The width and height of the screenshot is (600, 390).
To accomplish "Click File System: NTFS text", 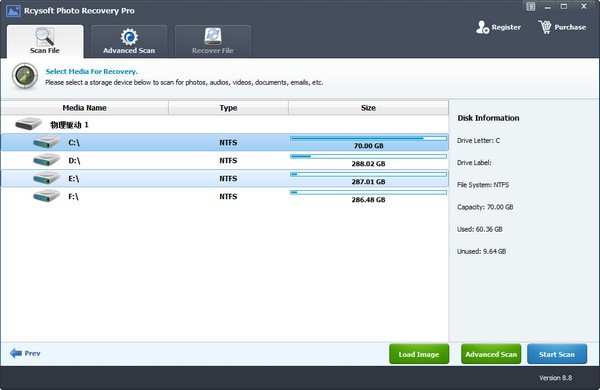I will click(483, 185).
